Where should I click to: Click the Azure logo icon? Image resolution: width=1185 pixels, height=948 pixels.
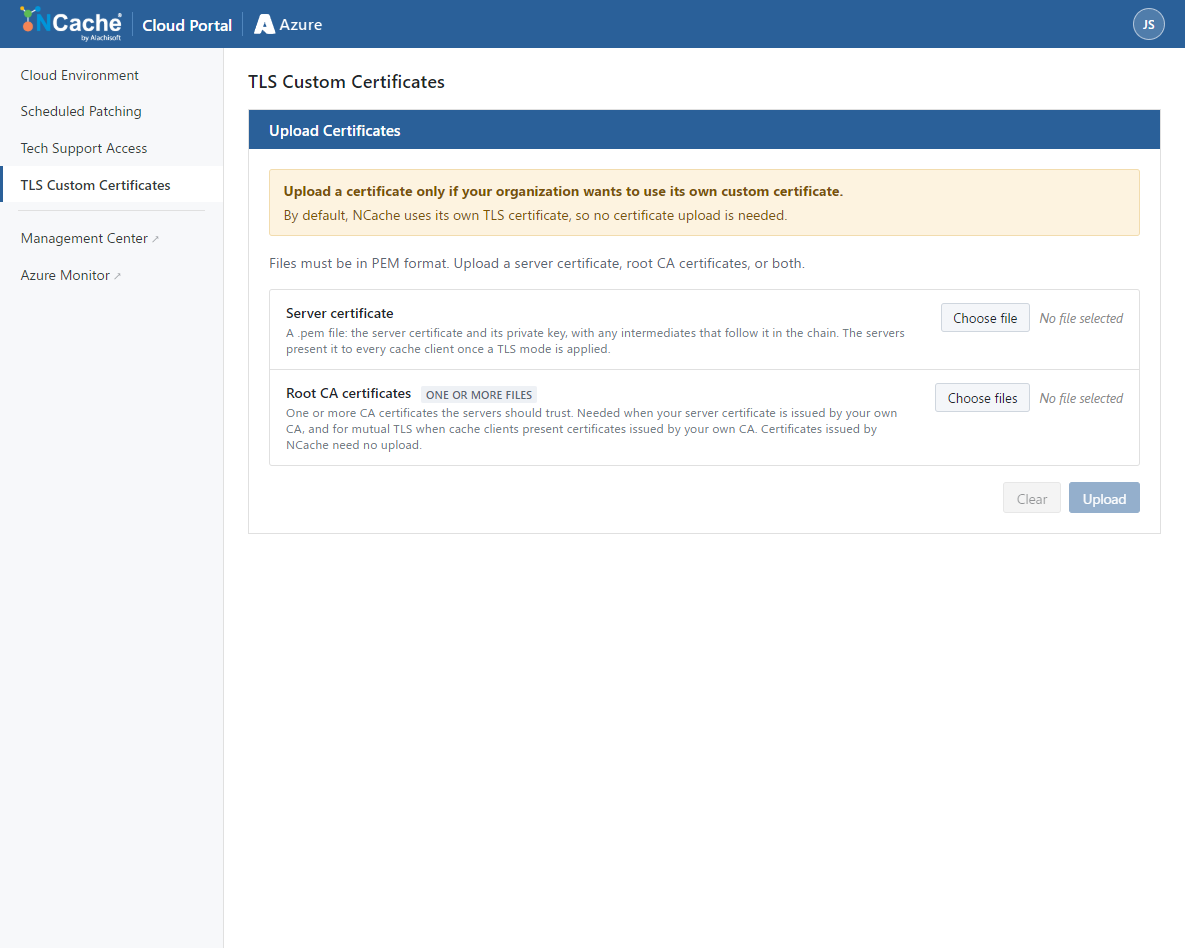point(264,24)
